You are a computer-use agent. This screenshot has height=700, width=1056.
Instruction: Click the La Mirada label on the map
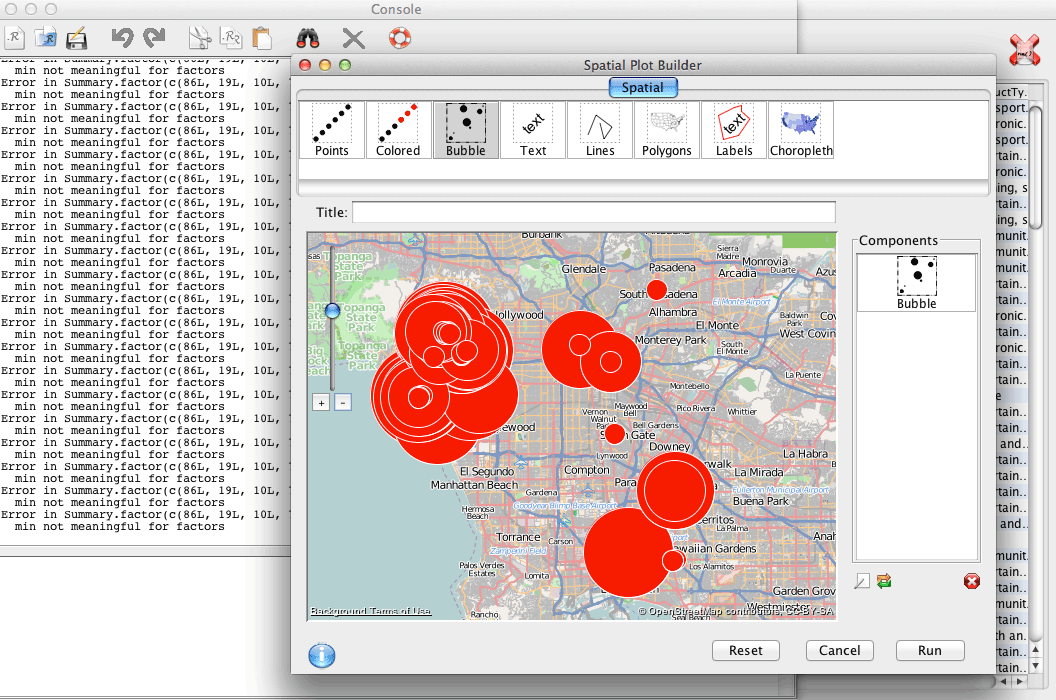click(x=758, y=472)
